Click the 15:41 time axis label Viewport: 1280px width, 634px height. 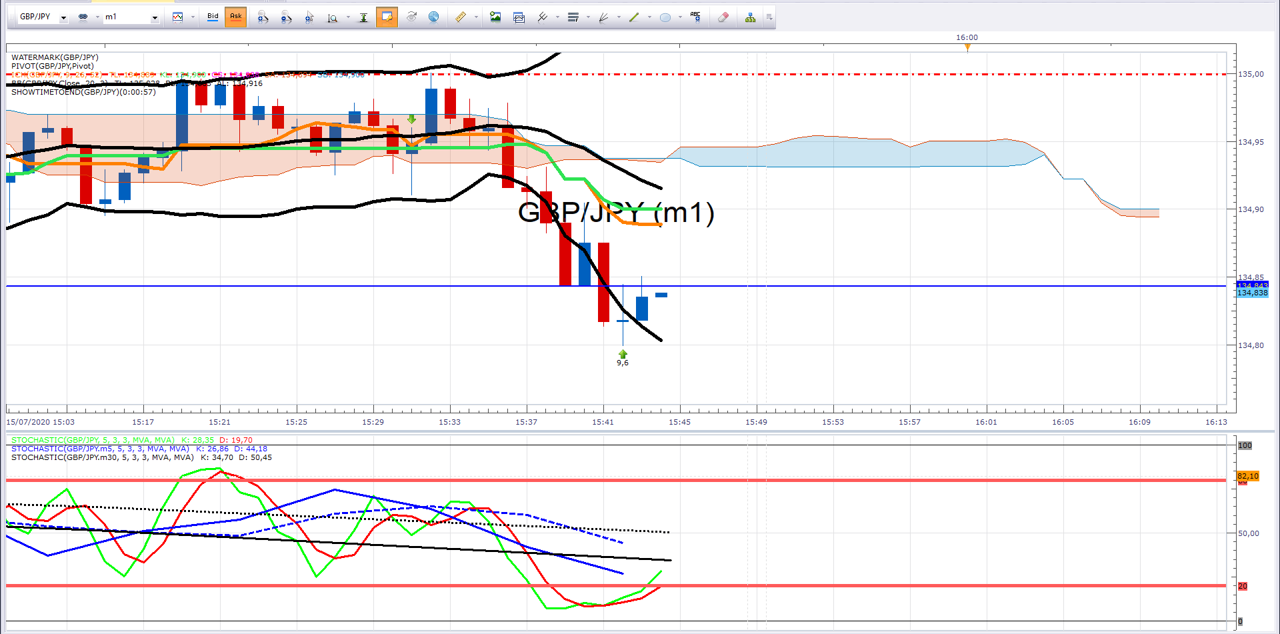pyautogui.click(x=603, y=422)
